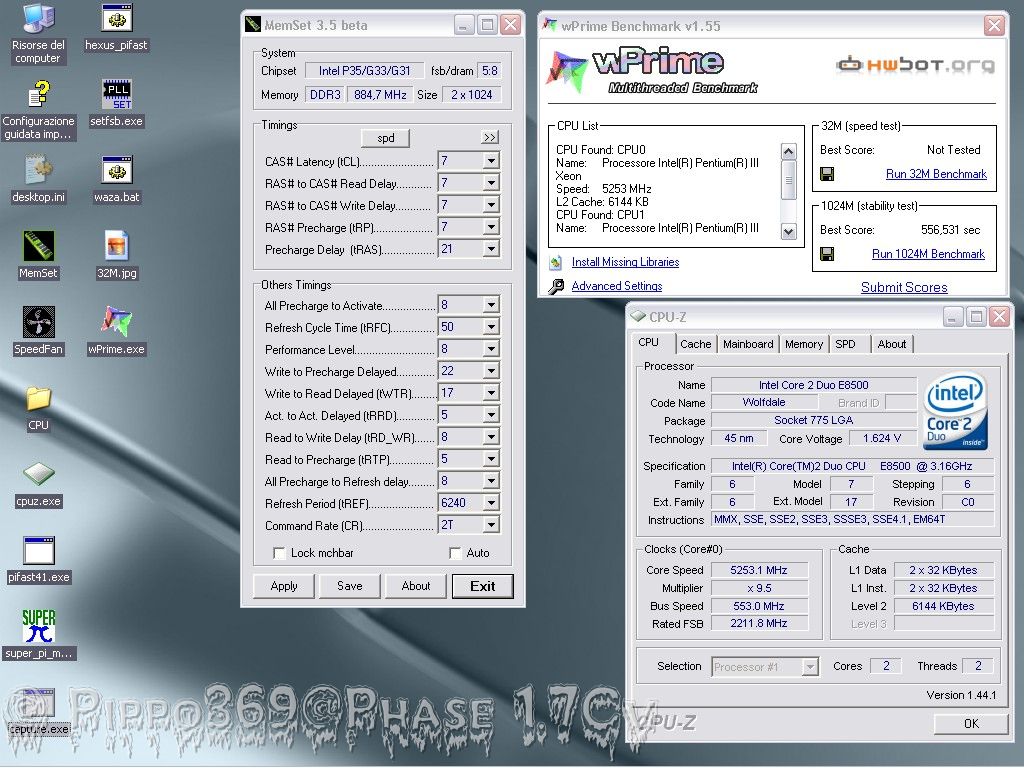Click the OK button in CPU-Z

pos(971,724)
